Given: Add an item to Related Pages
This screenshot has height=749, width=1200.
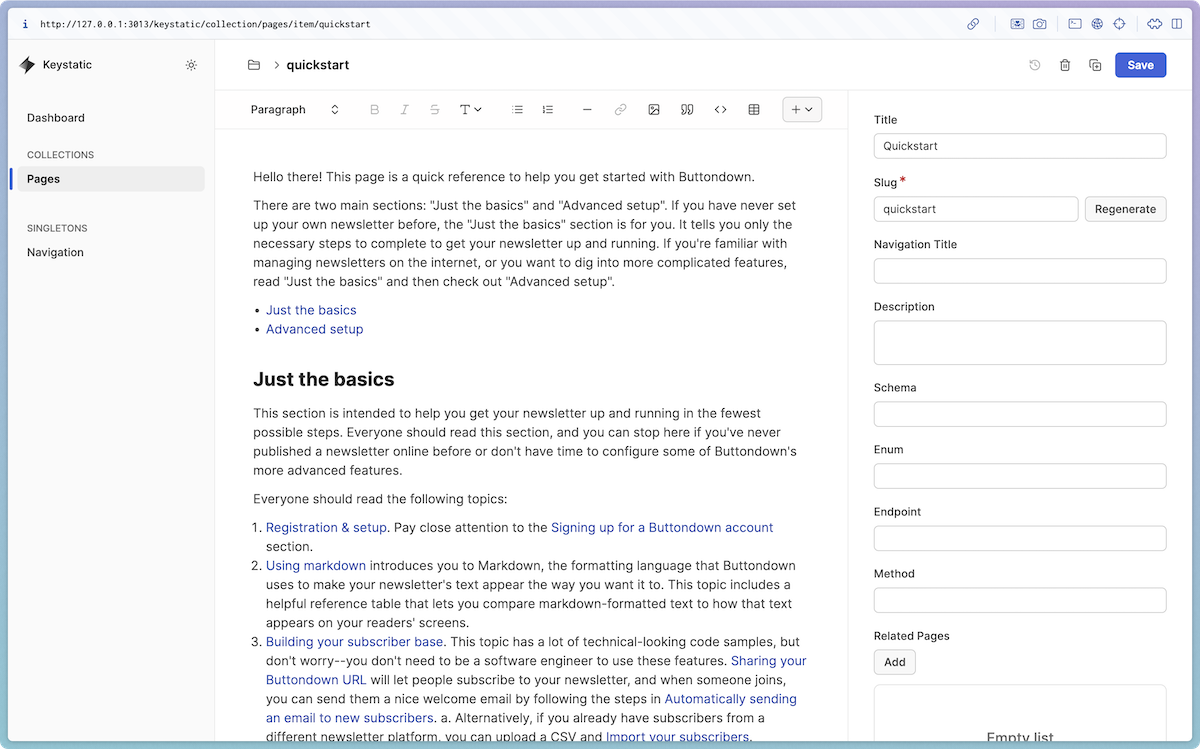Looking at the screenshot, I should [894, 661].
